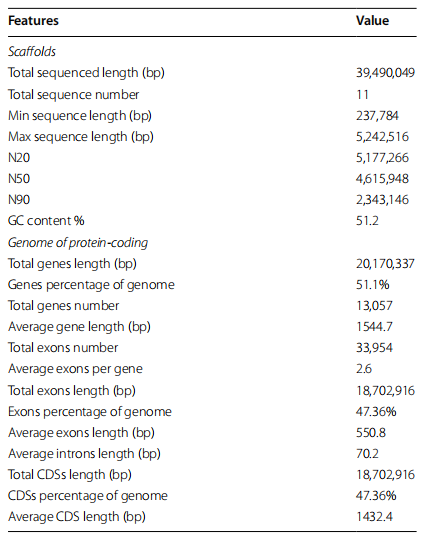
Task: Click the Value column header
Action: pyautogui.click(x=373, y=21)
